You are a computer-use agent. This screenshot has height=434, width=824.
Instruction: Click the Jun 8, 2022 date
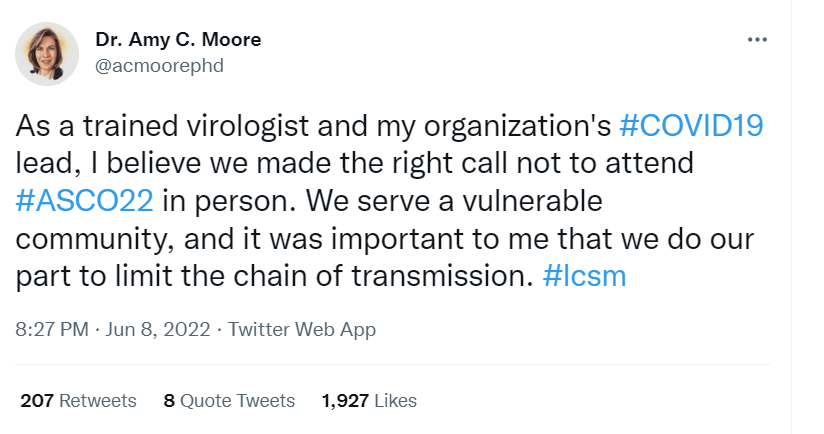pos(162,328)
